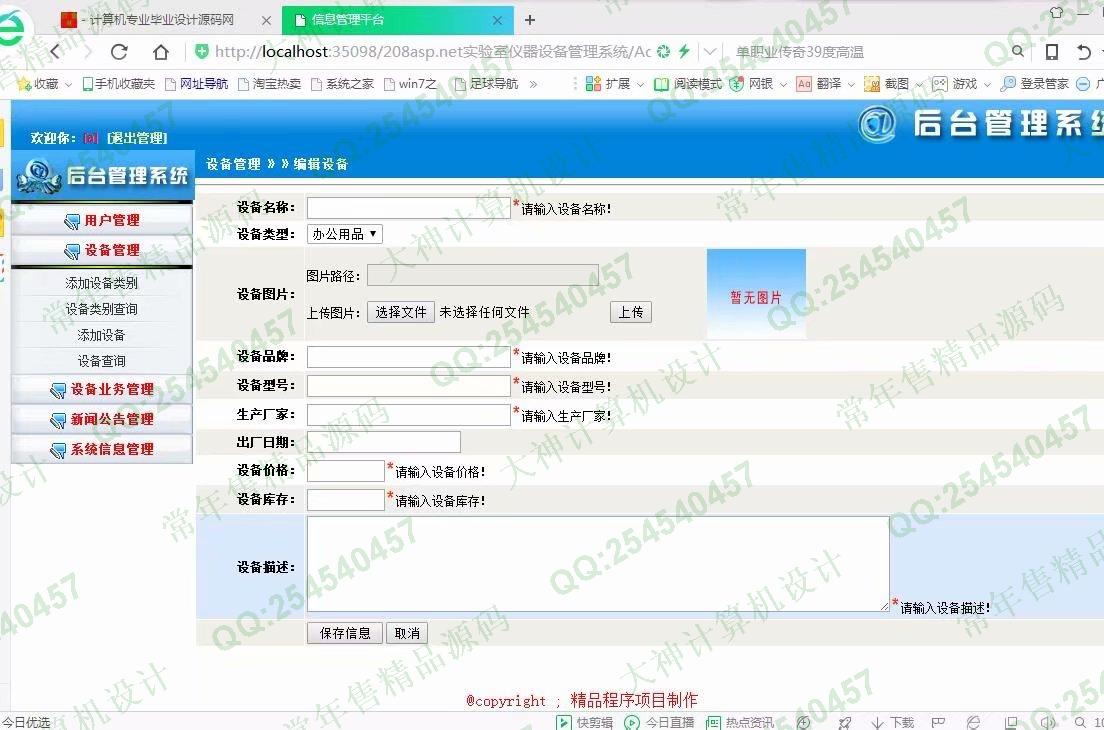Click the 截图 screenshot icon in bookmarks bar
The width and height of the screenshot is (1104, 730).
872,84
